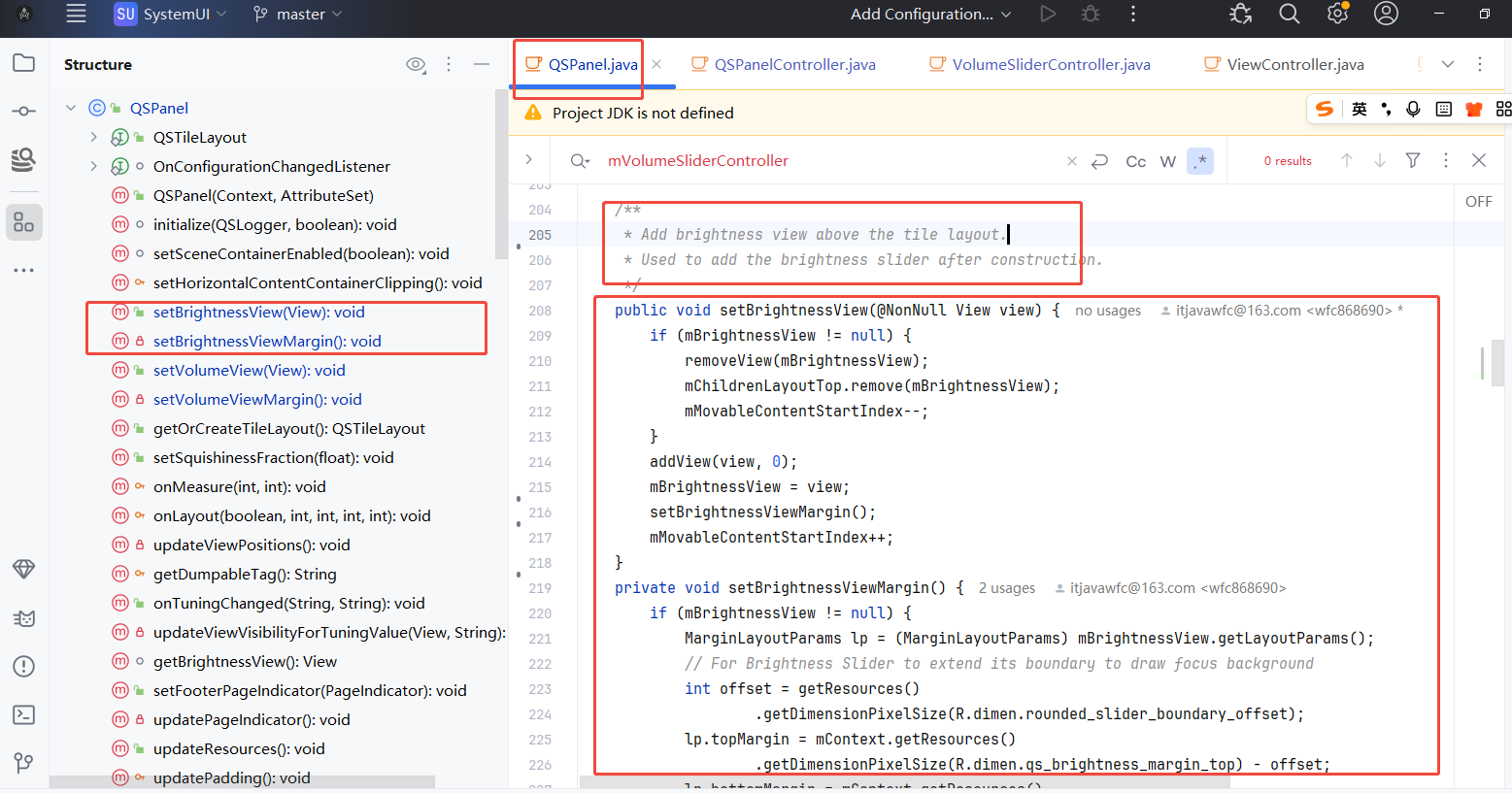The height and width of the screenshot is (793, 1512).
Task: Open Search Everywhere magnifier
Action: coord(1289,14)
